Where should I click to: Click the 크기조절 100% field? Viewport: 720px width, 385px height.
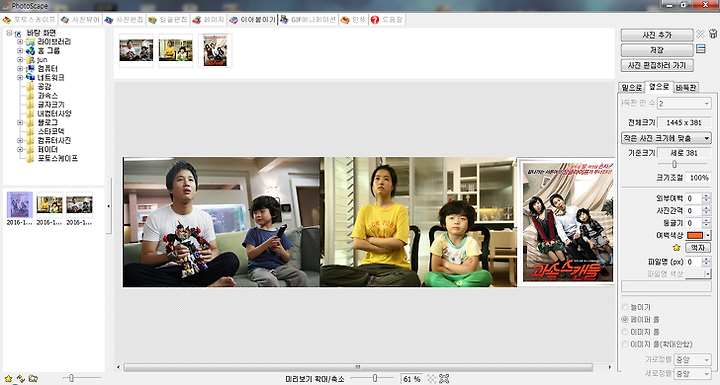[699, 177]
